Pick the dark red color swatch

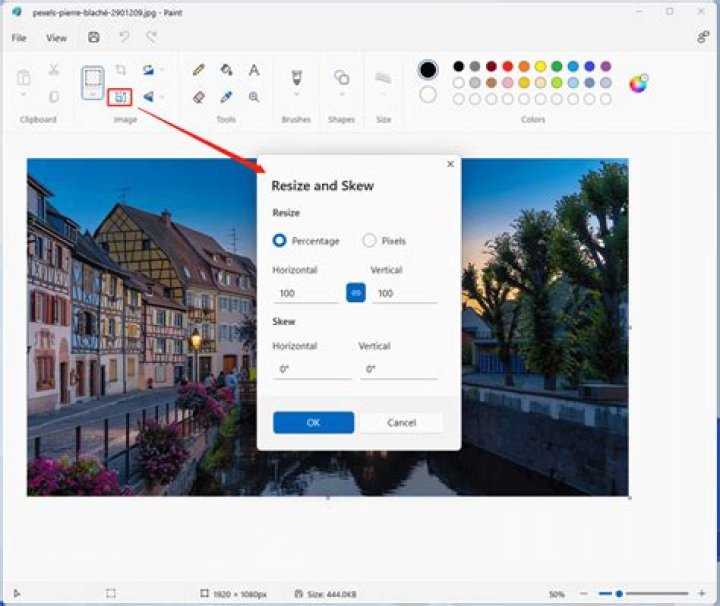point(491,67)
